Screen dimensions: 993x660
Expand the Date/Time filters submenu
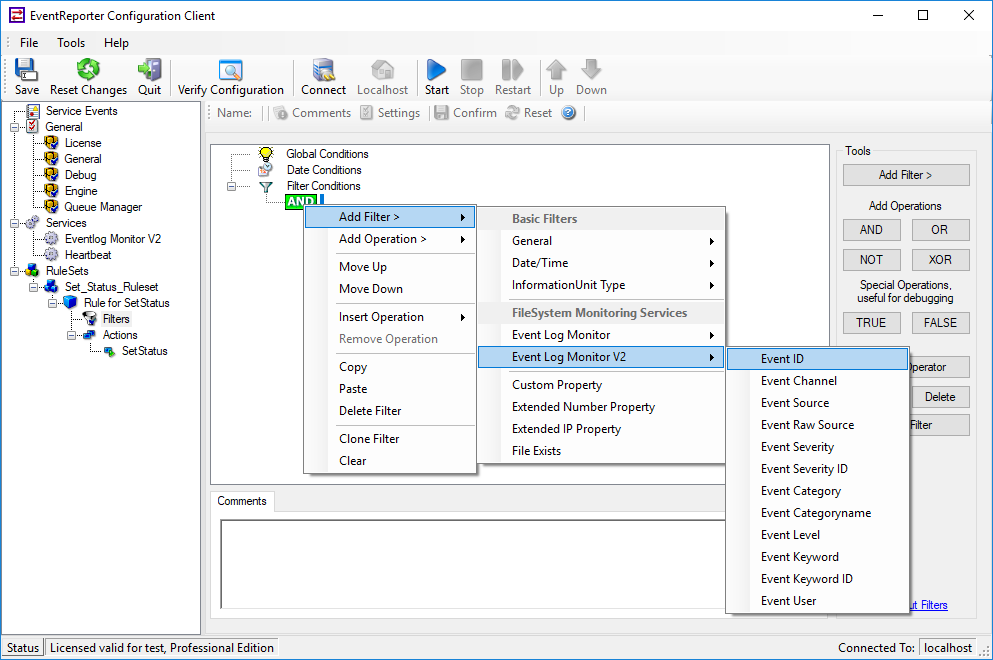[x=600, y=263]
